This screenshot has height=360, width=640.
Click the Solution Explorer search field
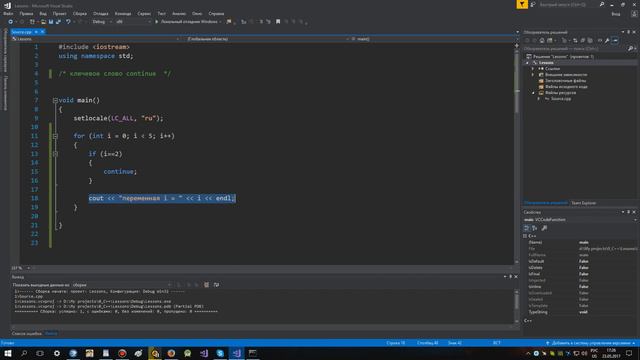click(x=579, y=49)
